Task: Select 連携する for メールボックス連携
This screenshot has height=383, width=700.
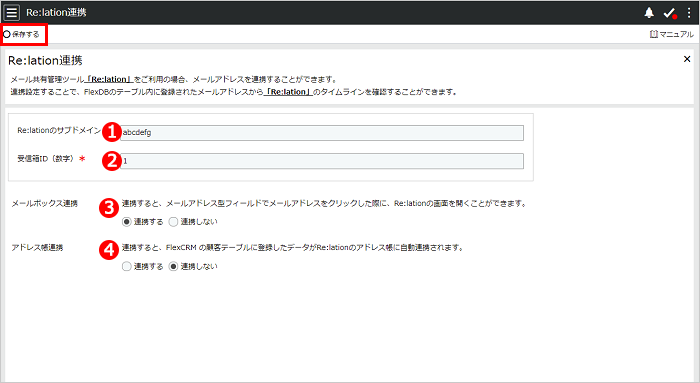Action: click(143, 222)
